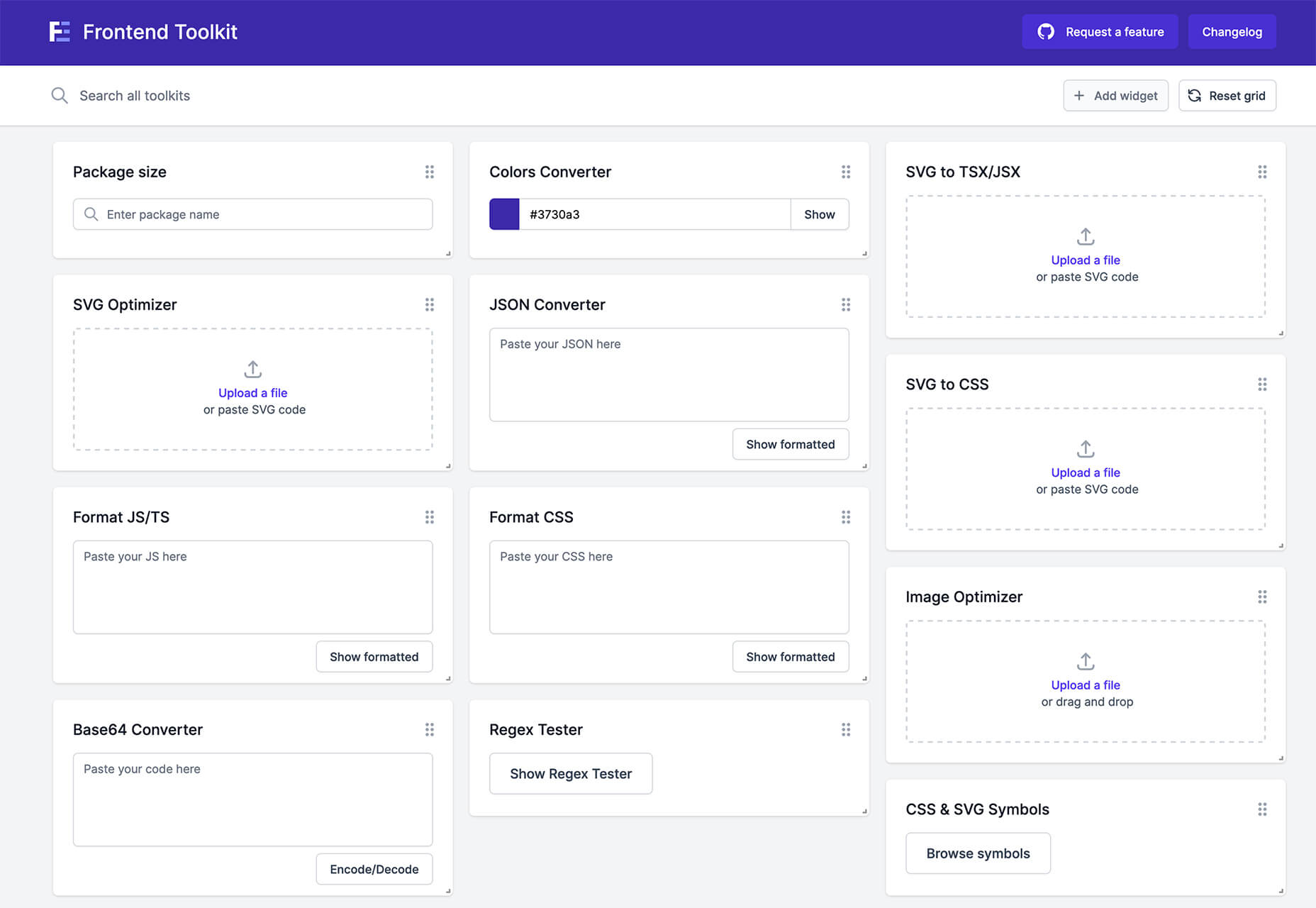
Task: Click the Colors Converter widget title
Action: (x=550, y=172)
